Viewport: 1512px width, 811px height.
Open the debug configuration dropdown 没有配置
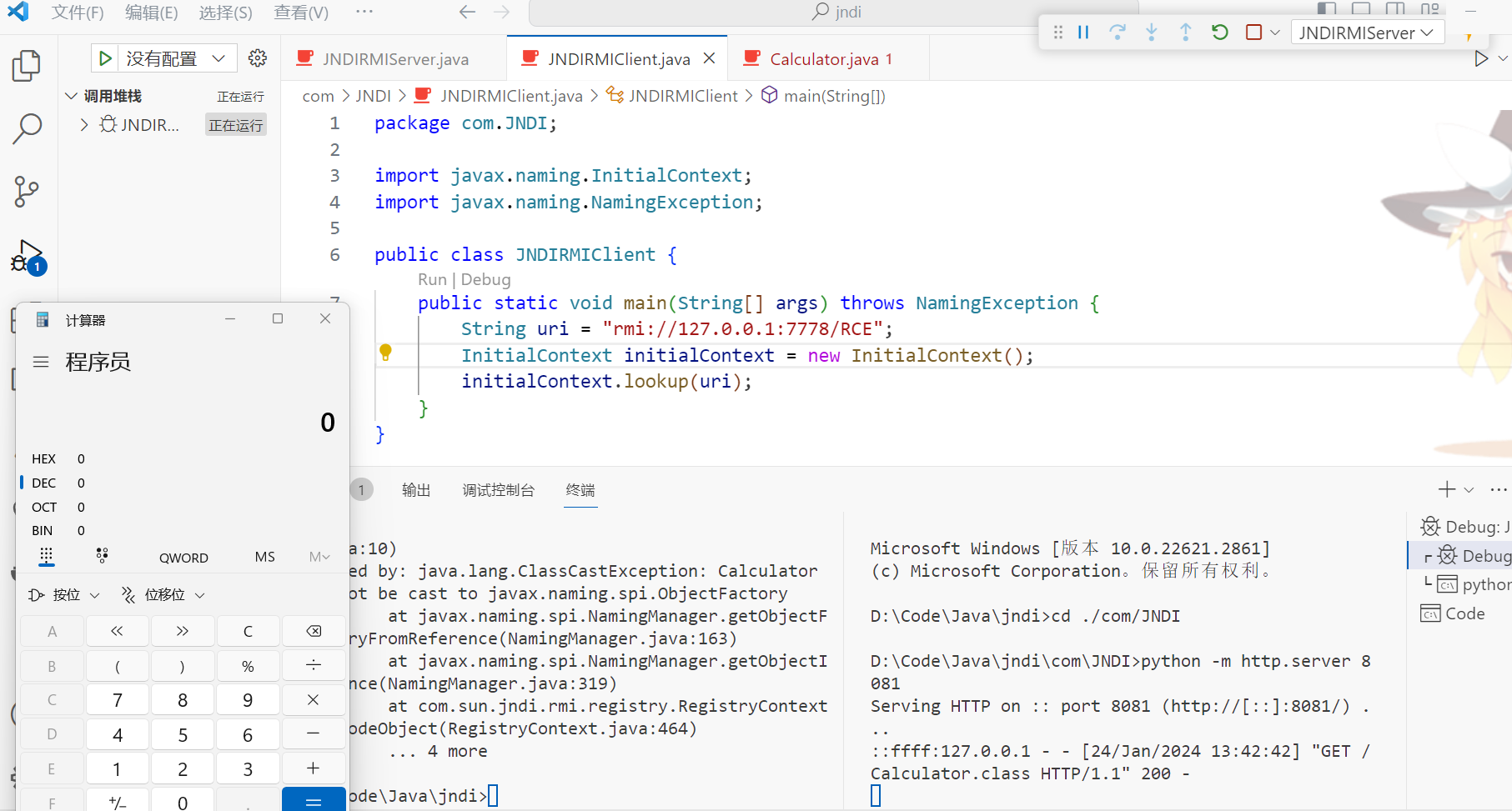(176, 58)
